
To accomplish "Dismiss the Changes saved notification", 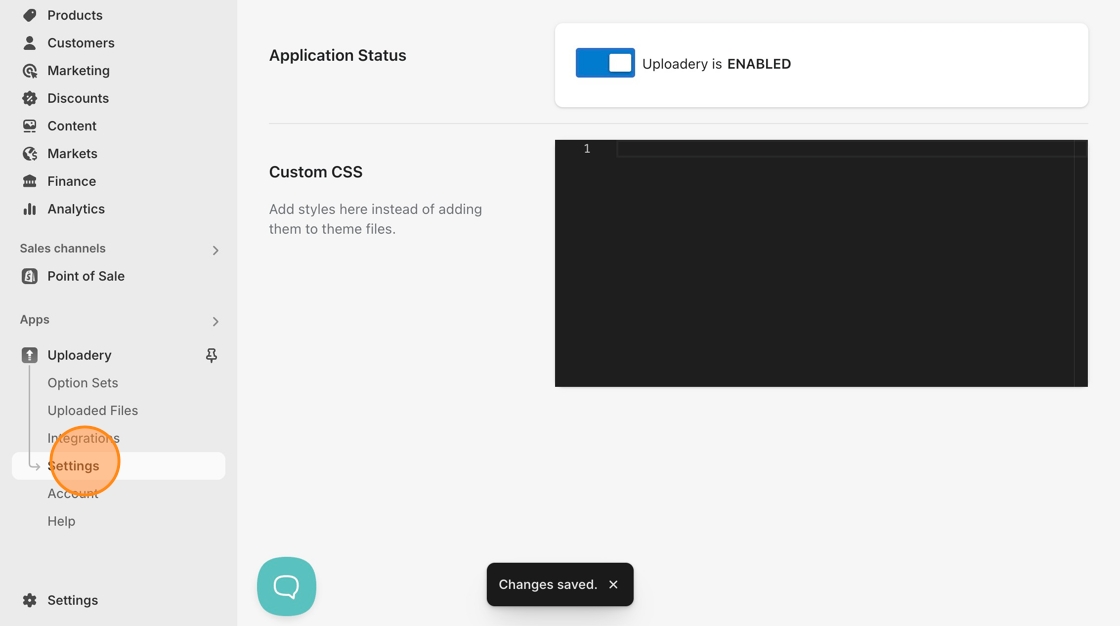I will point(613,585).
